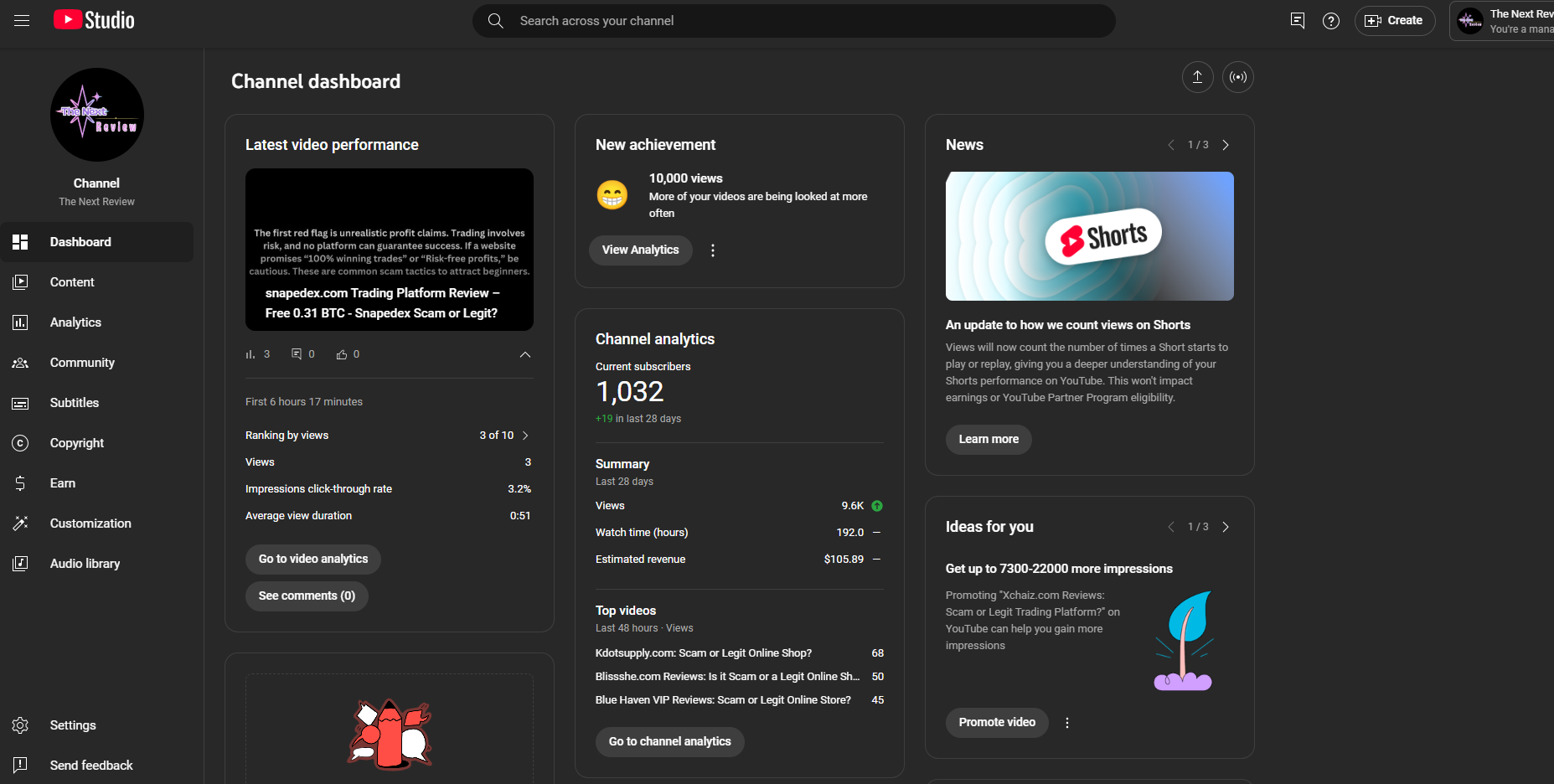1554x784 pixels.
Task: Open Customization in the sidebar
Action: [x=97, y=524]
